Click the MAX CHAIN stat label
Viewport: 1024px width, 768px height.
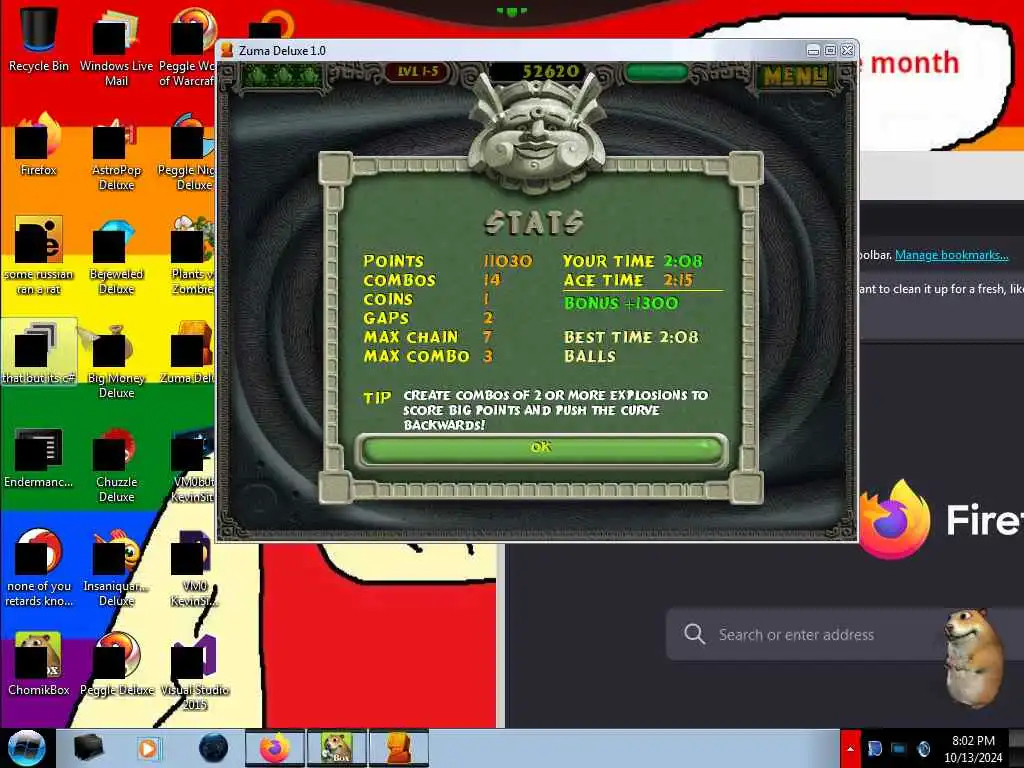click(411, 338)
